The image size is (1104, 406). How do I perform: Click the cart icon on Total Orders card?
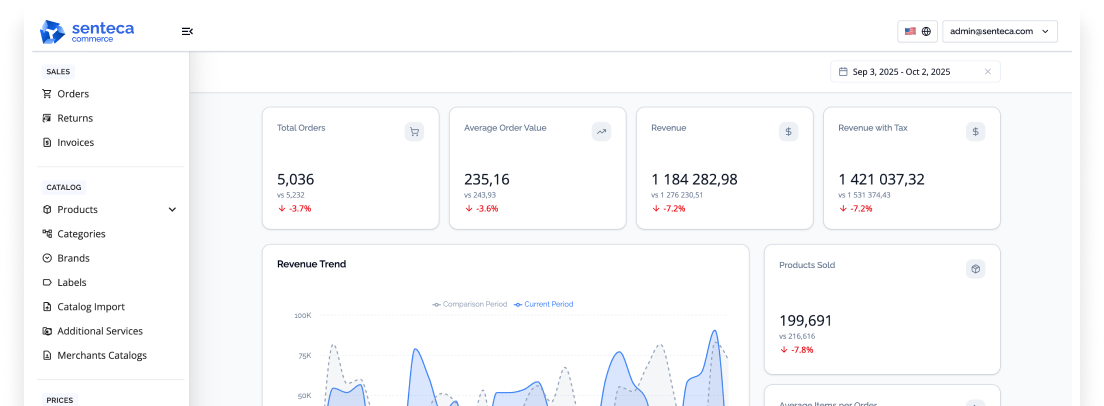pyautogui.click(x=414, y=132)
